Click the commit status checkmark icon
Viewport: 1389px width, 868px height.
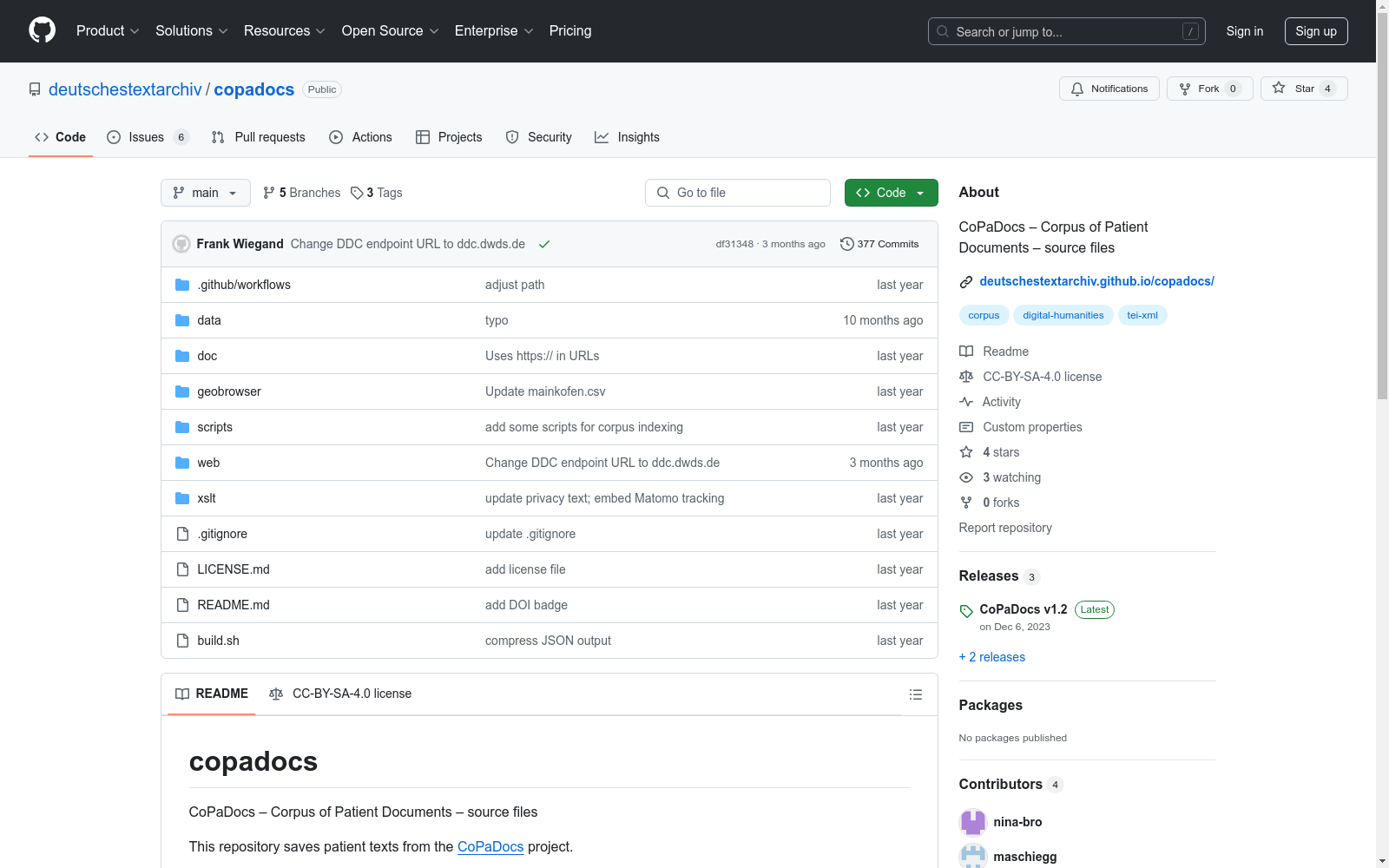(x=544, y=244)
